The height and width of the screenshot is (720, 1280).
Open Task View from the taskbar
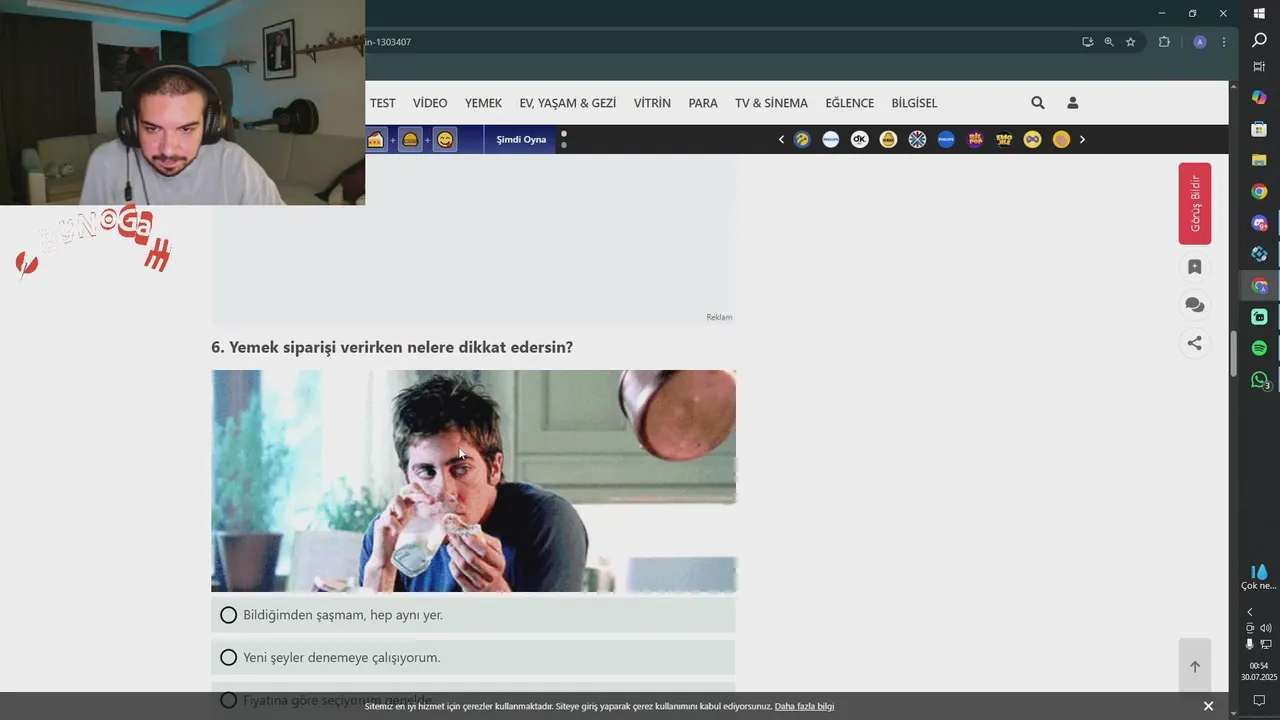pos(1259,66)
